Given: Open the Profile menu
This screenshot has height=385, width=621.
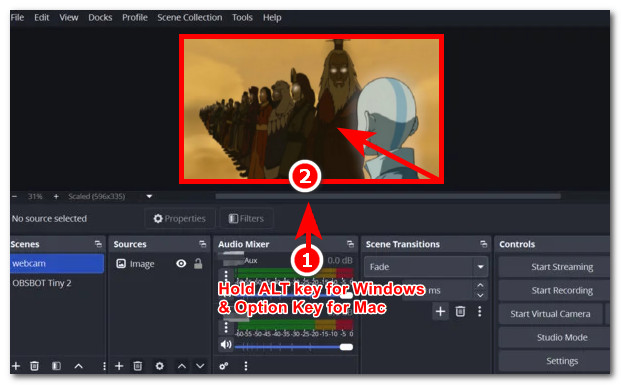Looking at the screenshot, I should 135,17.
